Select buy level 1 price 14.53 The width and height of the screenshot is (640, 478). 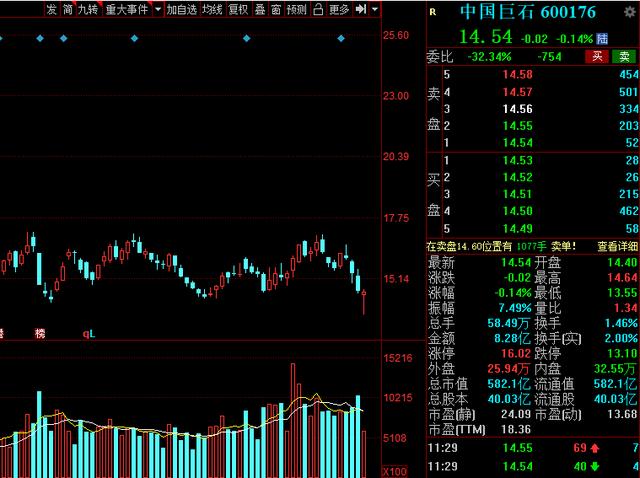[x=517, y=160]
